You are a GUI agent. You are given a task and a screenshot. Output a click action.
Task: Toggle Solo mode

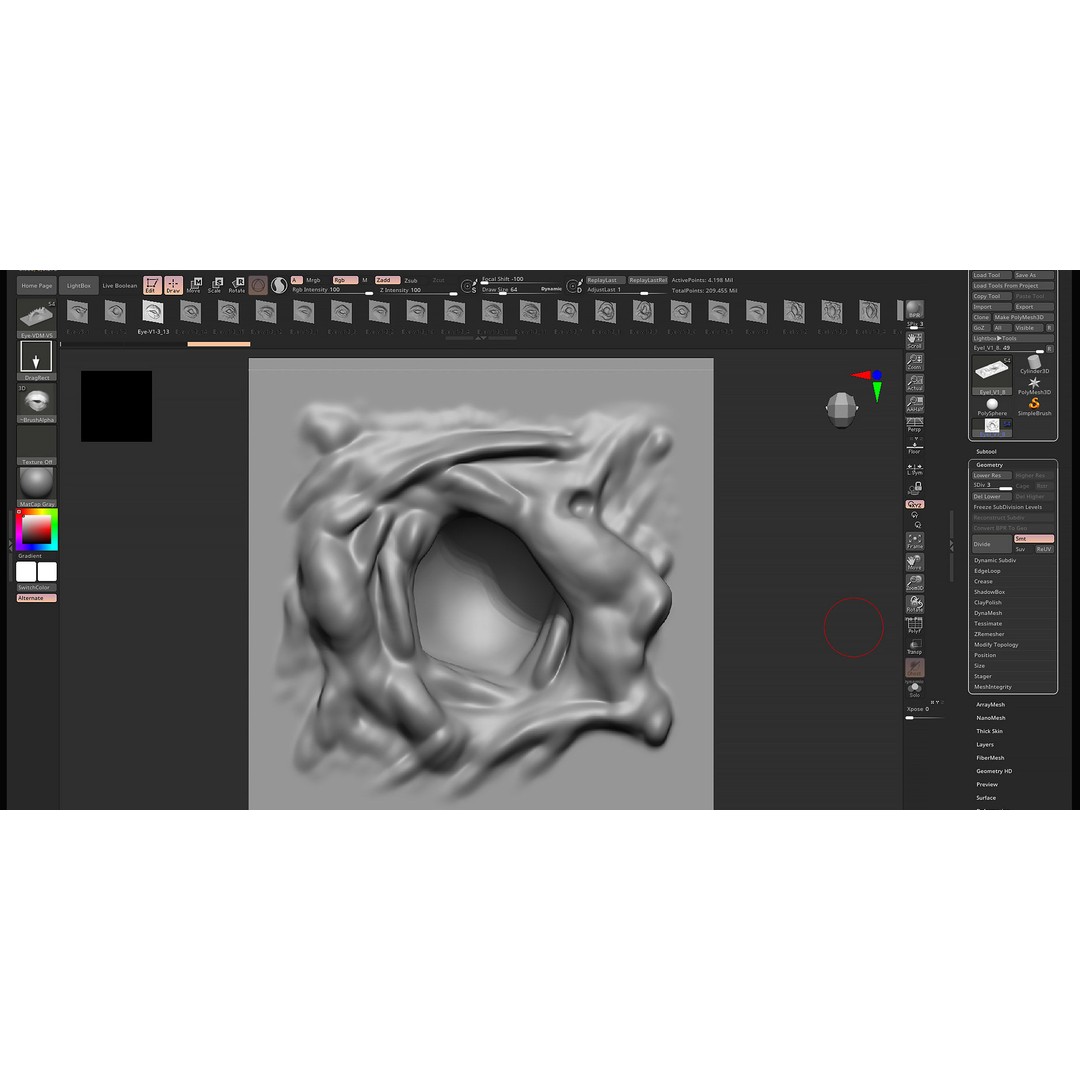[915, 689]
